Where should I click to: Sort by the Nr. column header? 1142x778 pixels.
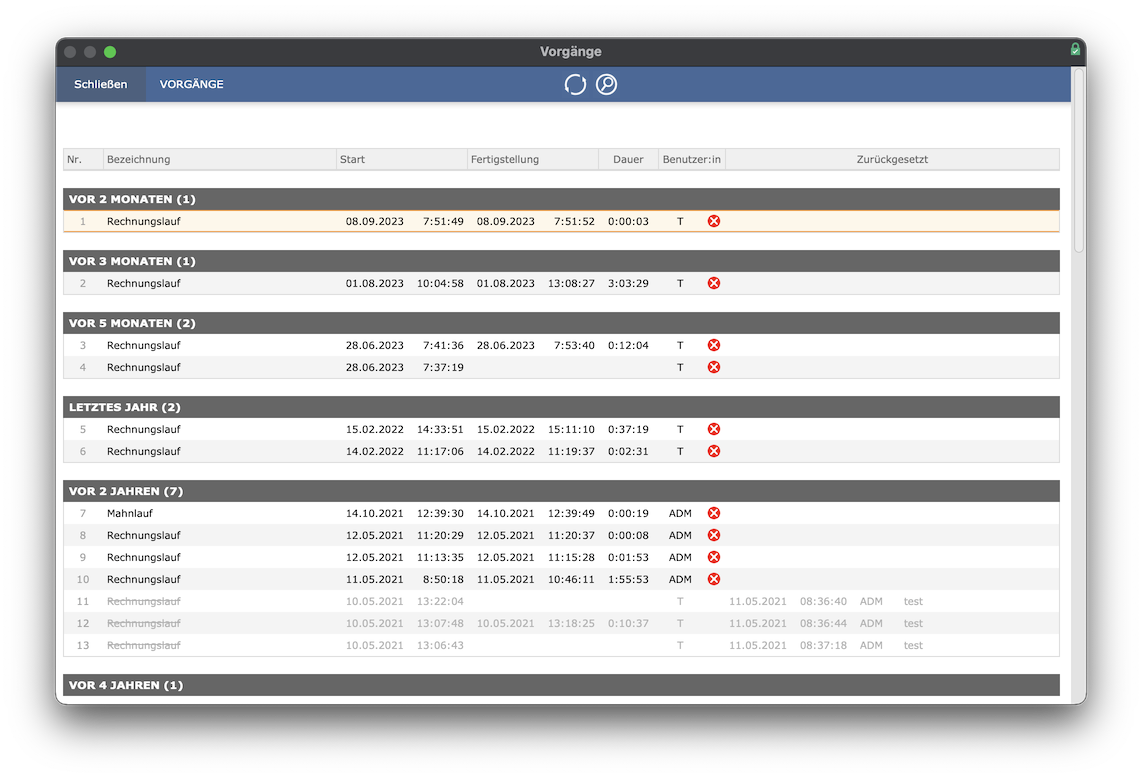pos(83,160)
